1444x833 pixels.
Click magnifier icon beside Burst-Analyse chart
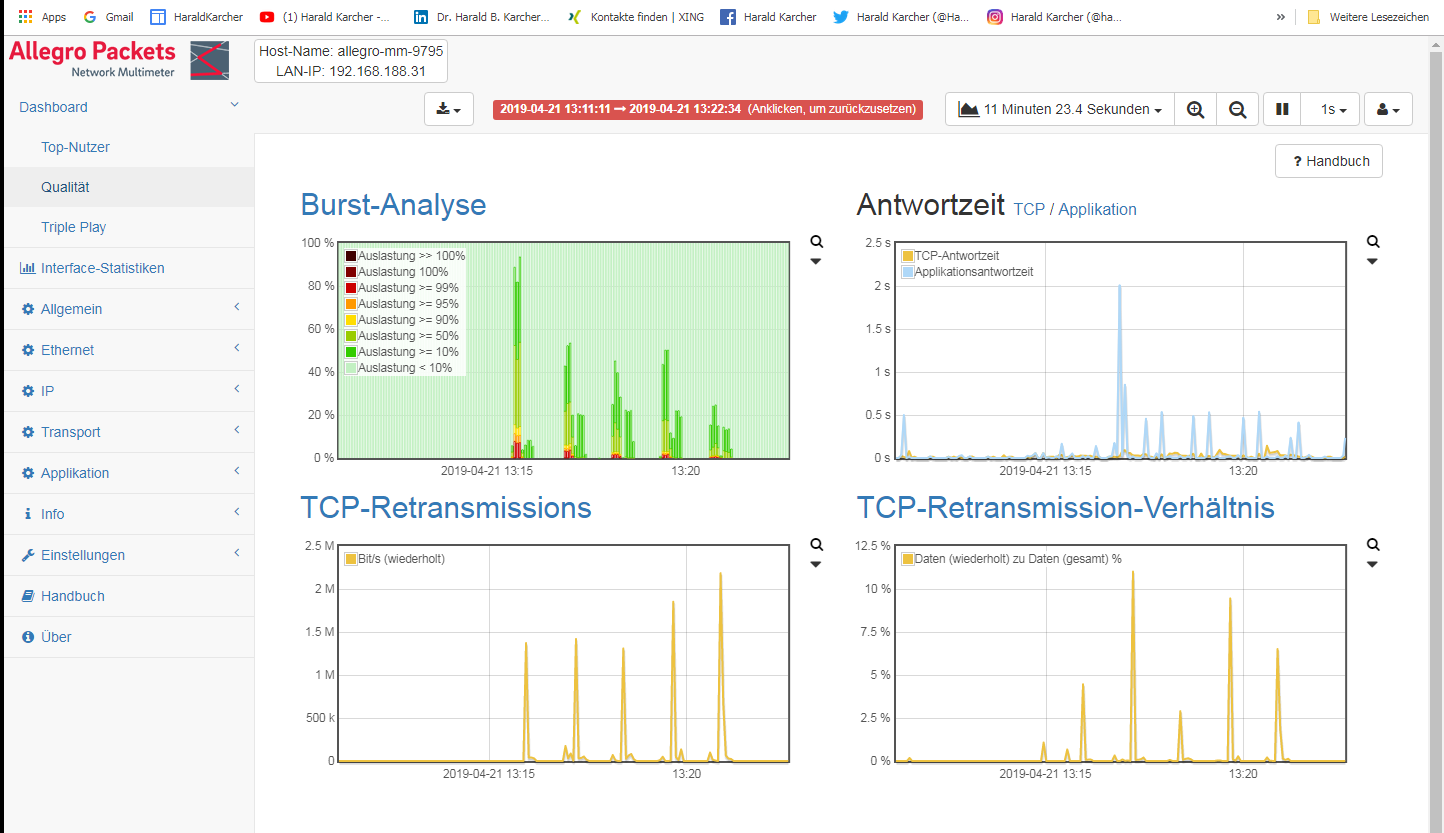coord(817,242)
